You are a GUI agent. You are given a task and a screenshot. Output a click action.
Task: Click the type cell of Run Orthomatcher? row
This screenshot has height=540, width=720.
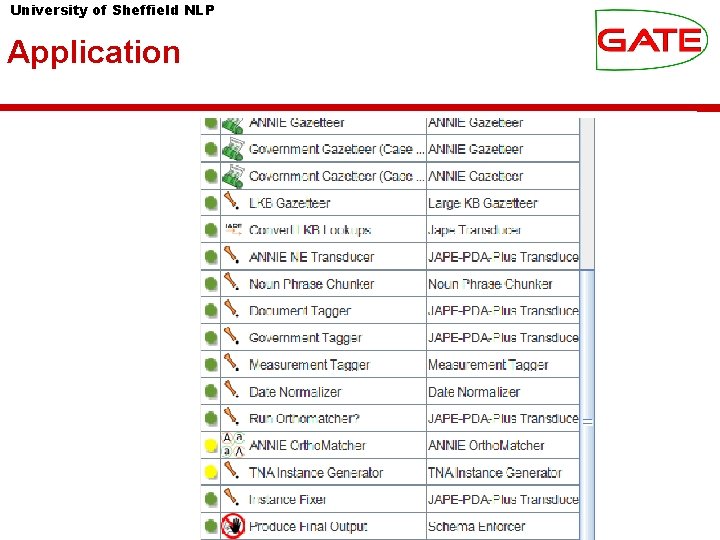pyautogui.click(x=503, y=419)
